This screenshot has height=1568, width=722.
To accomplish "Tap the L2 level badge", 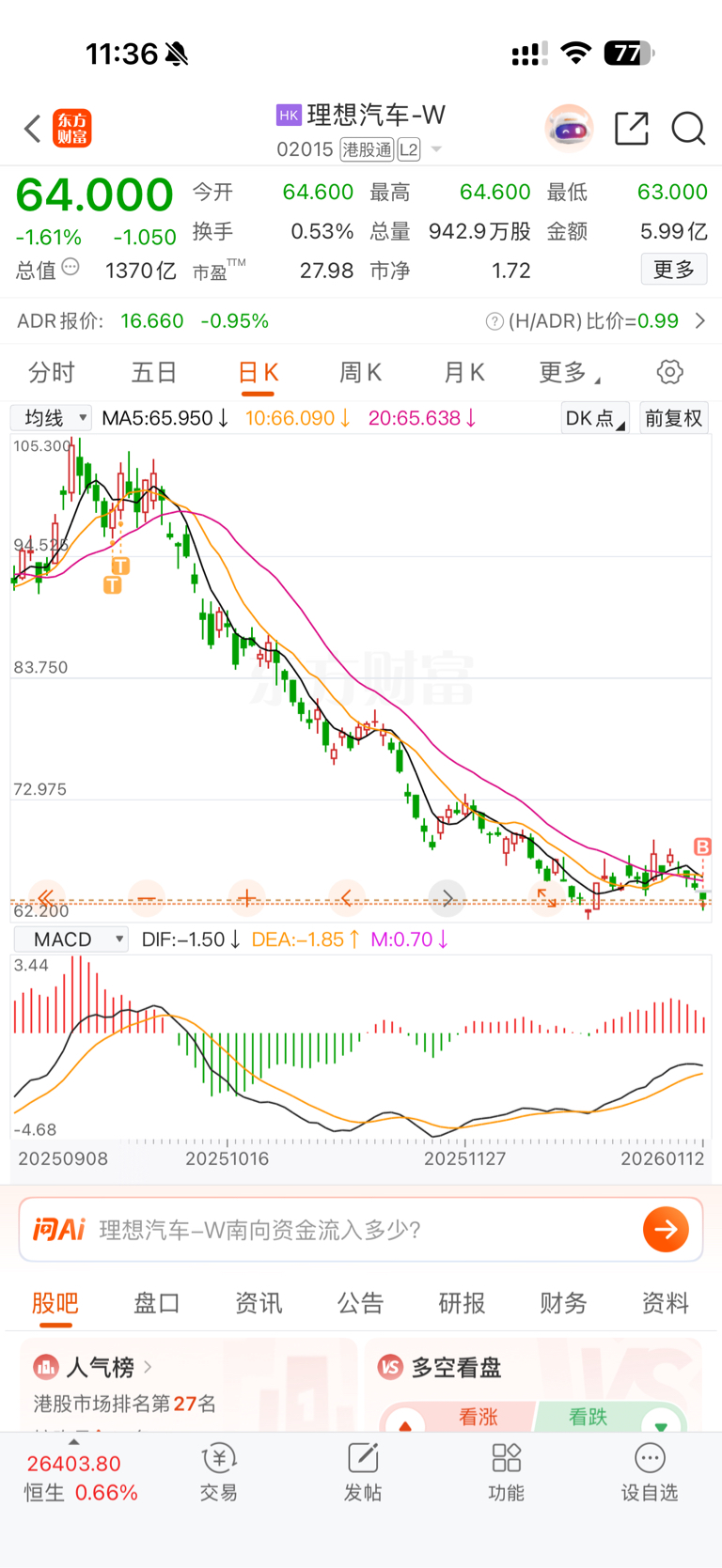I will click(x=409, y=149).
